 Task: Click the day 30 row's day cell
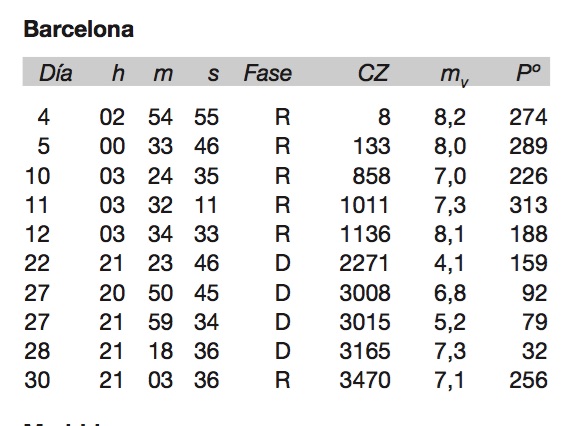[37, 380]
